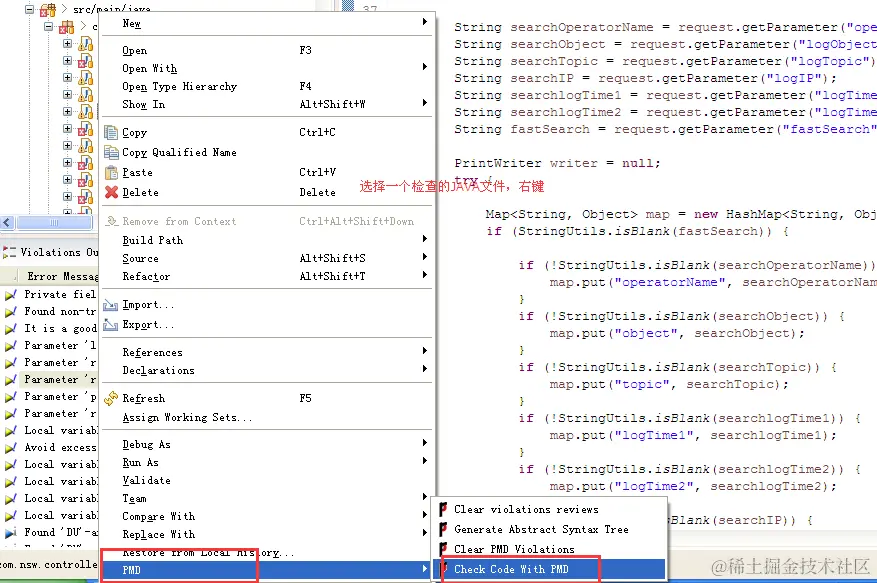The image size is (877, 583).
Task: Click violation icon beside 'Found non-tr' row
Action: pyautogui.click(x=10, y=312)
